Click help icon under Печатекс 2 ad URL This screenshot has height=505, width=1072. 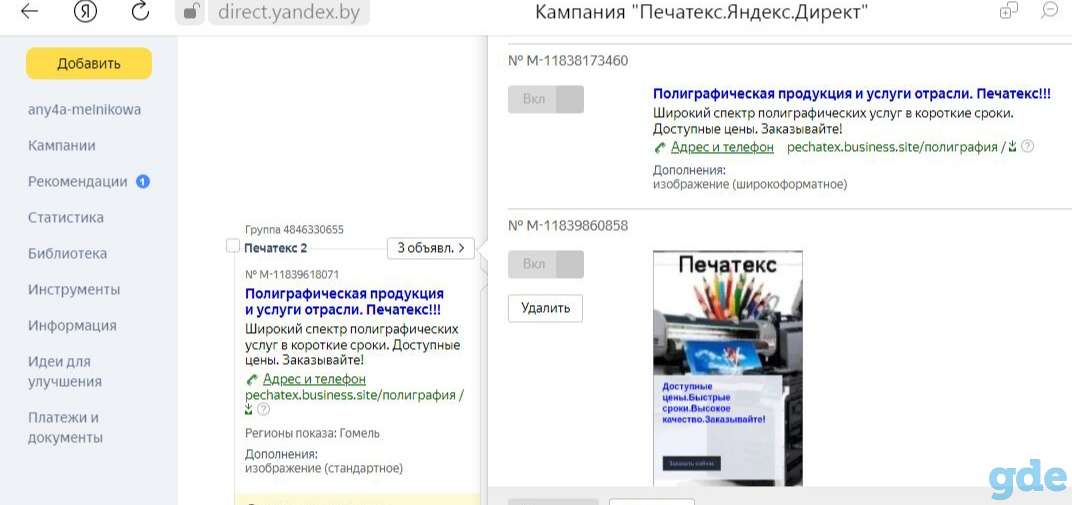(x=264, y=409)
